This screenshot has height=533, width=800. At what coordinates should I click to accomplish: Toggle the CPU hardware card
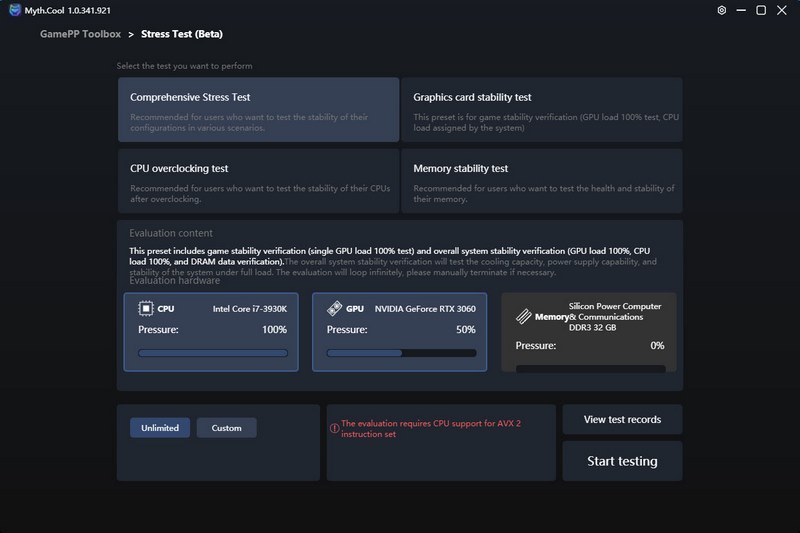click(x=211, y=332)
